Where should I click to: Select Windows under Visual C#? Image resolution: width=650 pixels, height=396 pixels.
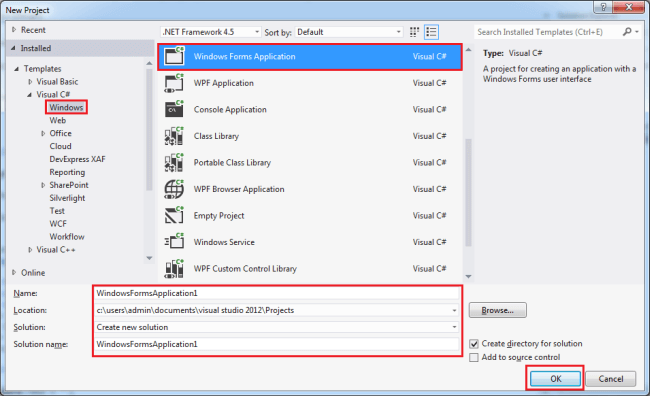(x=66, y=107)
